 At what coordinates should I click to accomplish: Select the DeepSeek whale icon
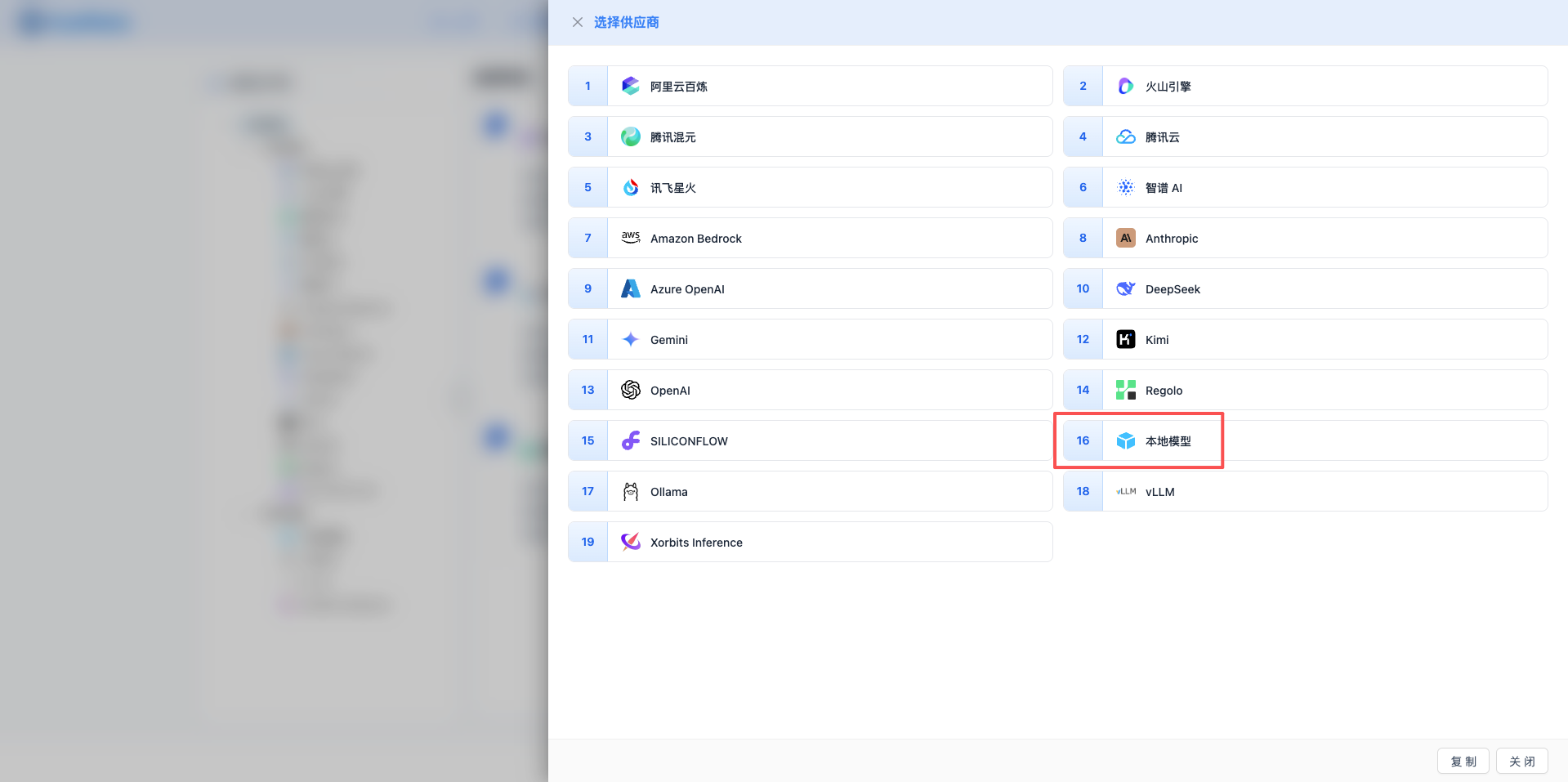coord(1125,288)
